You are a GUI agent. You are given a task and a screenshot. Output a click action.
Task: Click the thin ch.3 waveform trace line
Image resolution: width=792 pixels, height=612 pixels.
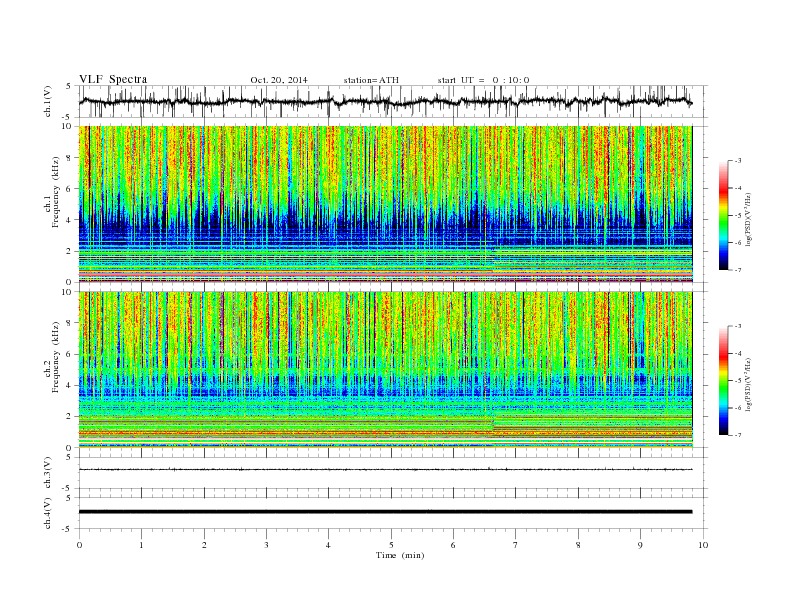tap(385, 470)
